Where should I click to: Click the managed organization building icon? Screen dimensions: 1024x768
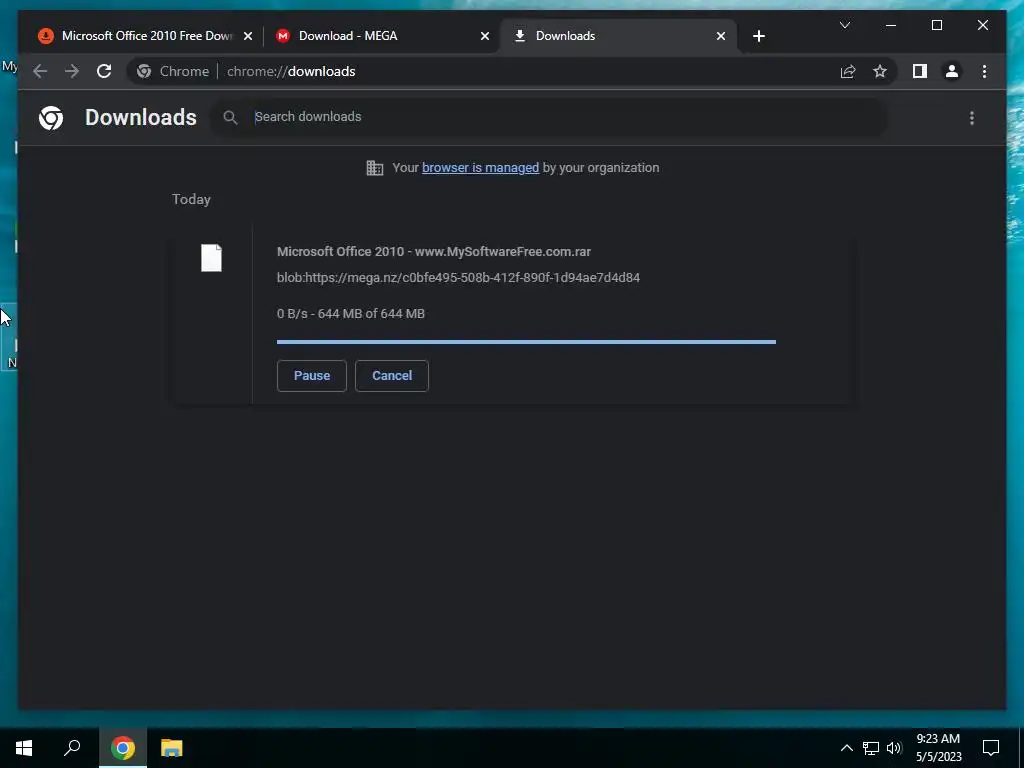tap(374, 168)
